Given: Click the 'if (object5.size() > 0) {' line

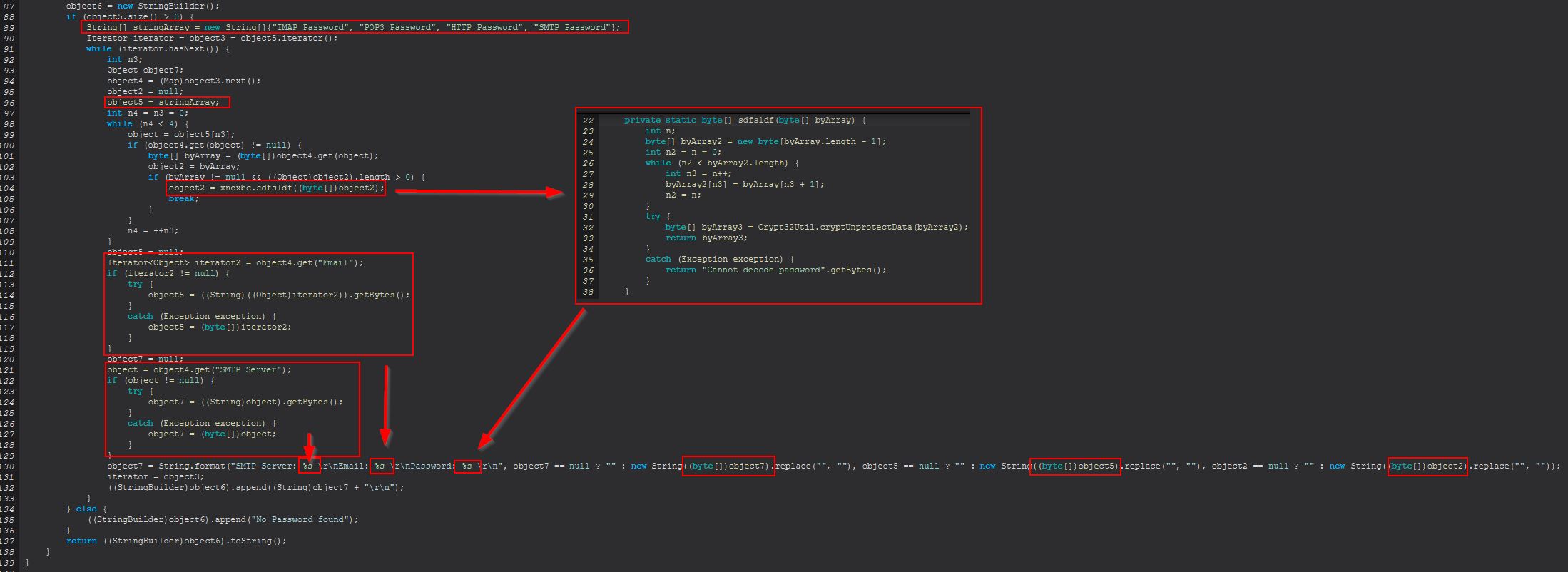Looking at the screenshot, I should tap(130, 16).
